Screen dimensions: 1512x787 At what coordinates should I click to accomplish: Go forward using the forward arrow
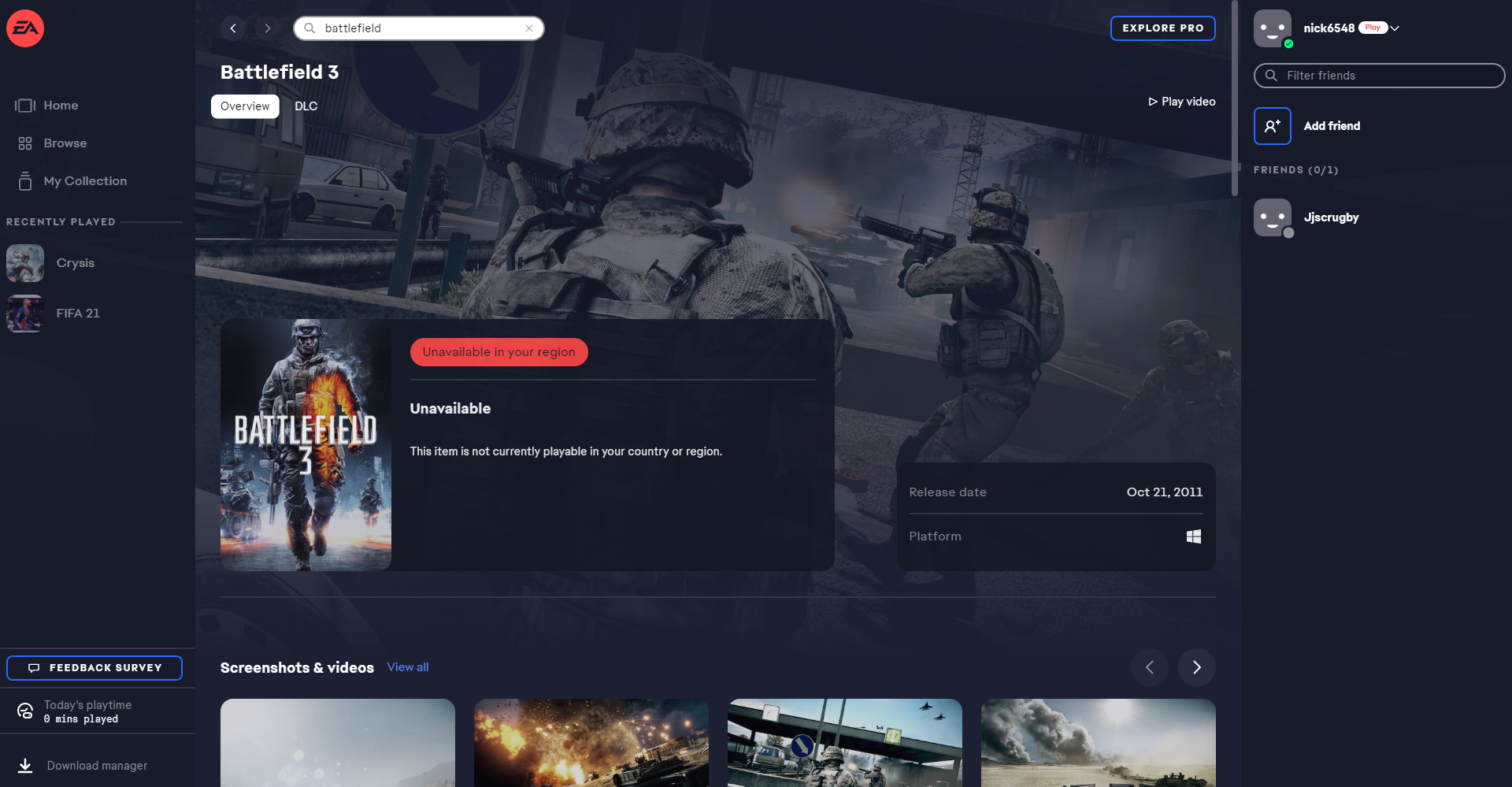[268, 28]
